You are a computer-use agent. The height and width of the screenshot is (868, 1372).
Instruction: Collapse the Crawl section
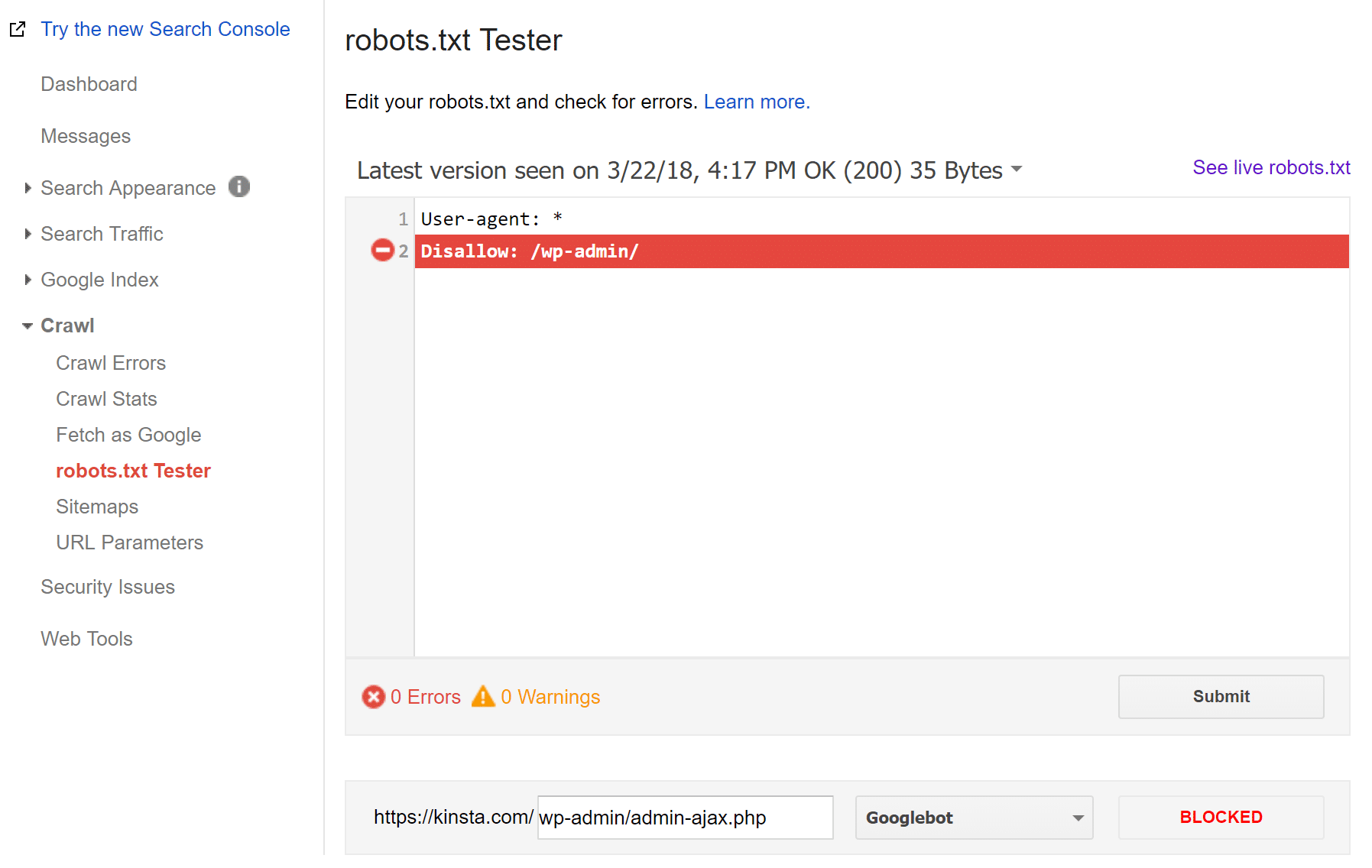click(28, 325)
